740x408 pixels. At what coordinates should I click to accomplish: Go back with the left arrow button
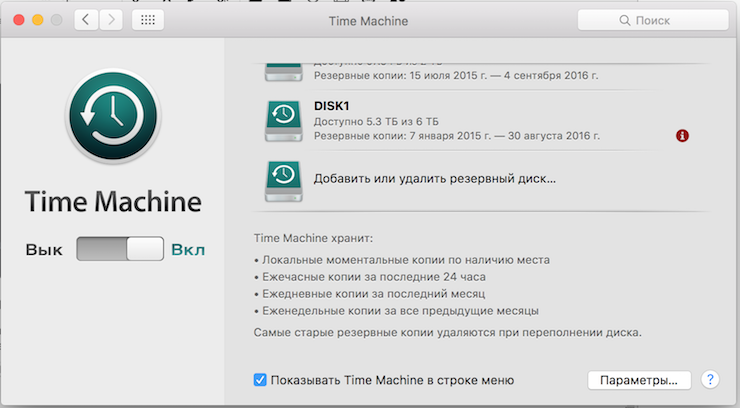[x=86, y=20]
